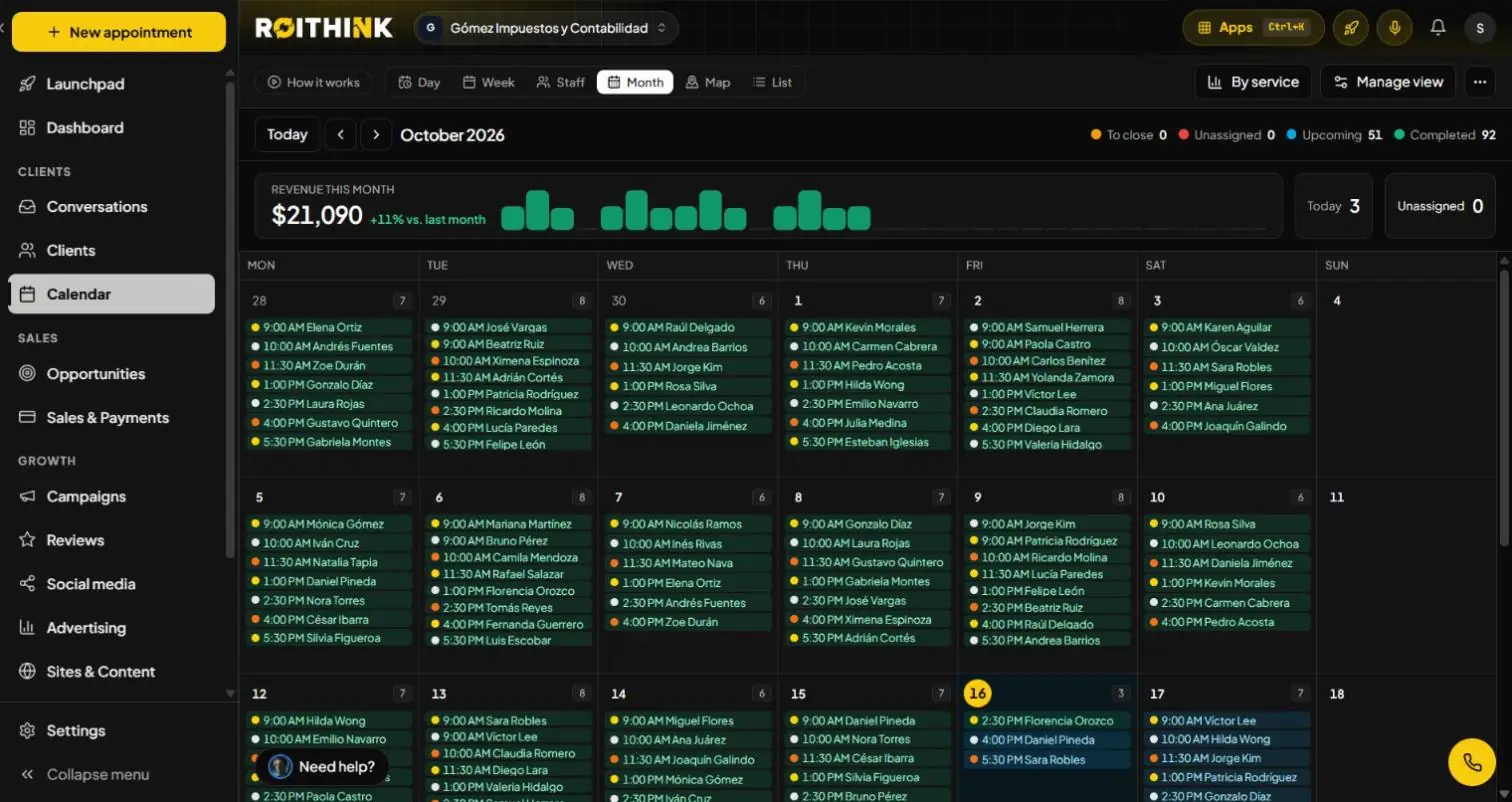Click the Today 3 summary card
Viewport: 1512px width, 802px height.
1335,206
